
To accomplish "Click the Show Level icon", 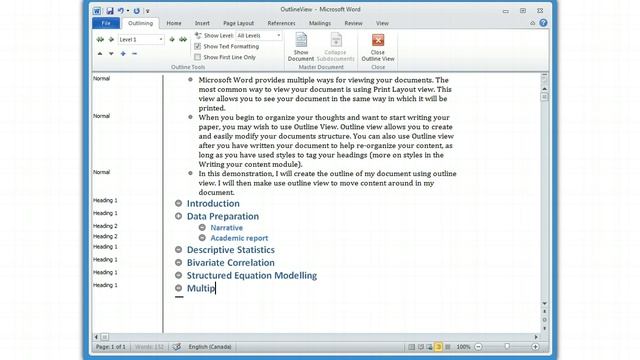I will coord(198,36).
